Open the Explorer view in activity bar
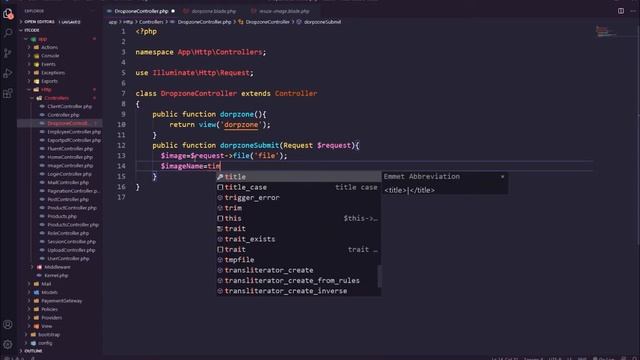Viewport: 640px width, 360px height. 8,14
